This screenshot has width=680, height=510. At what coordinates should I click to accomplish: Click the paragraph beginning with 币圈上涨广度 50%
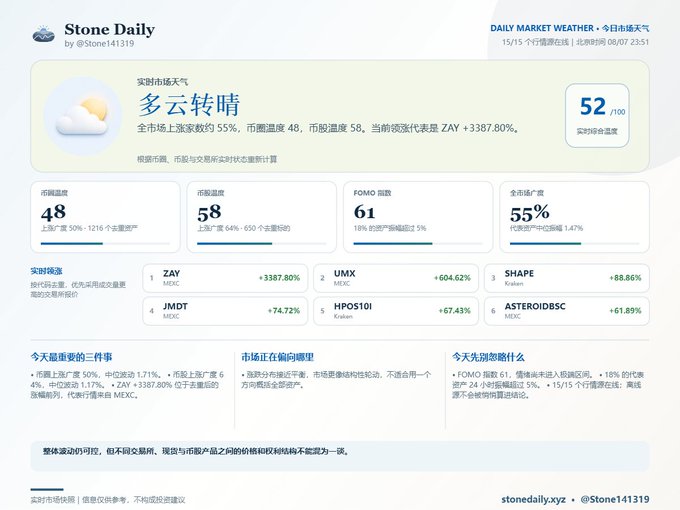(127, 385)
